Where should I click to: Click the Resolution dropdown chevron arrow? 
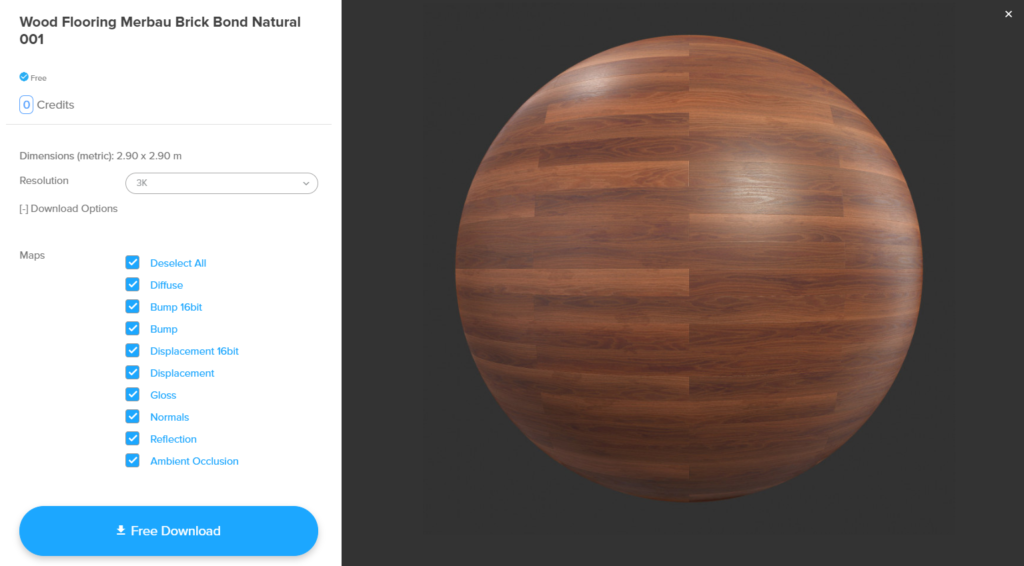306,183
